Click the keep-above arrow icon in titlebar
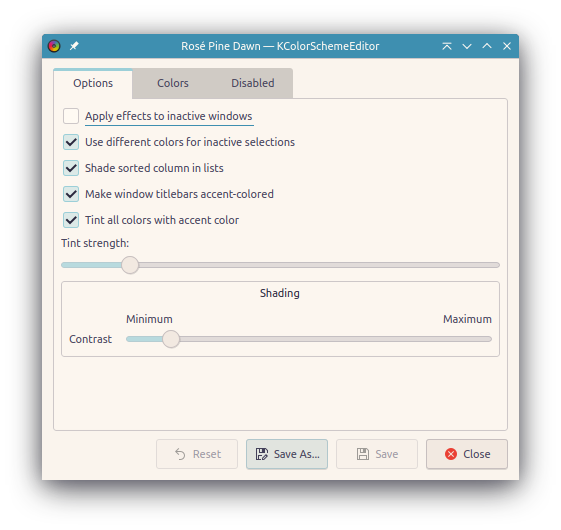 pos(447,46)
